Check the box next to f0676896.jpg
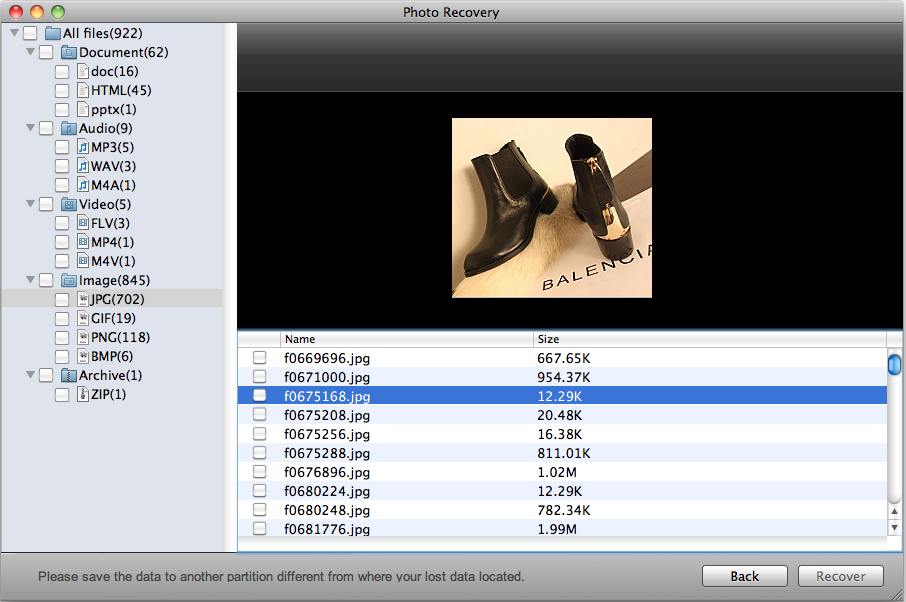 pos(259,471)
